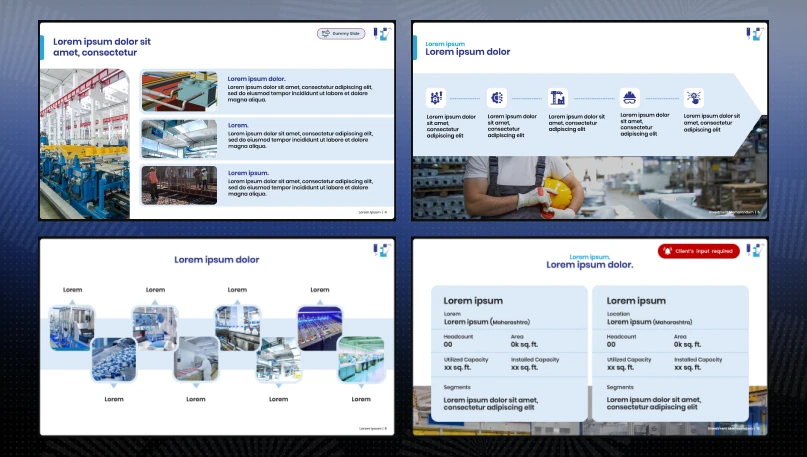Click the 'Lorem ipsum.' heading beside construction thumbnail
Viewport: 807px width, 457px height.
(x=248, y=173)
